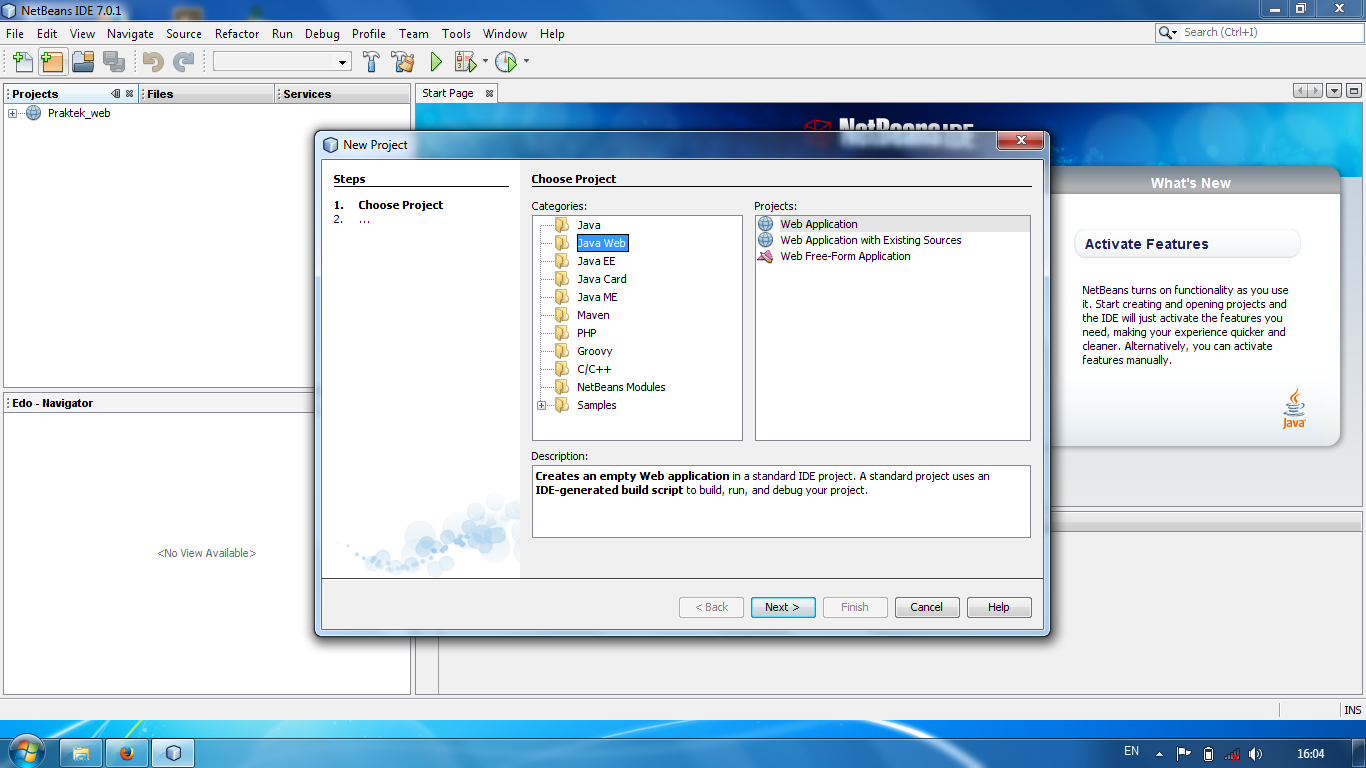The image size is (1366, 768).
Task: Click the Debug Main Project icon
Action: tap(465, 62)
